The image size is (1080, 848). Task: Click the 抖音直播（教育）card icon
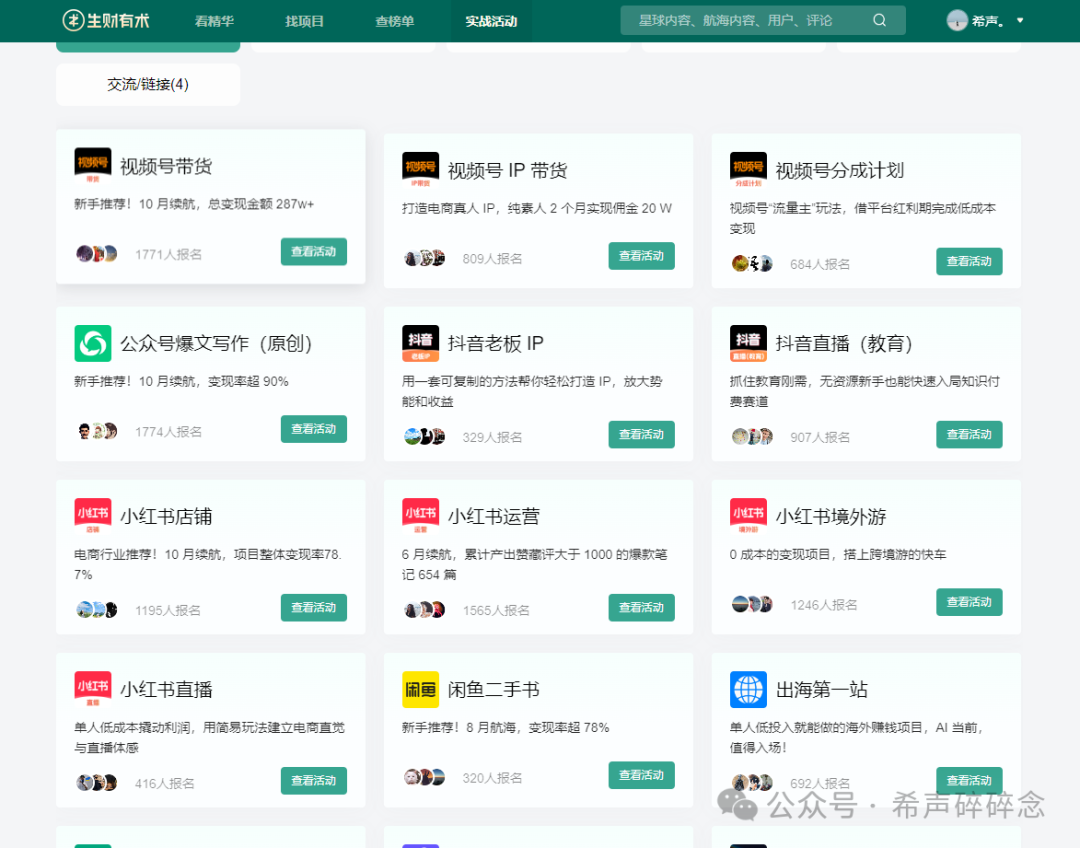[x=749, y=342]
